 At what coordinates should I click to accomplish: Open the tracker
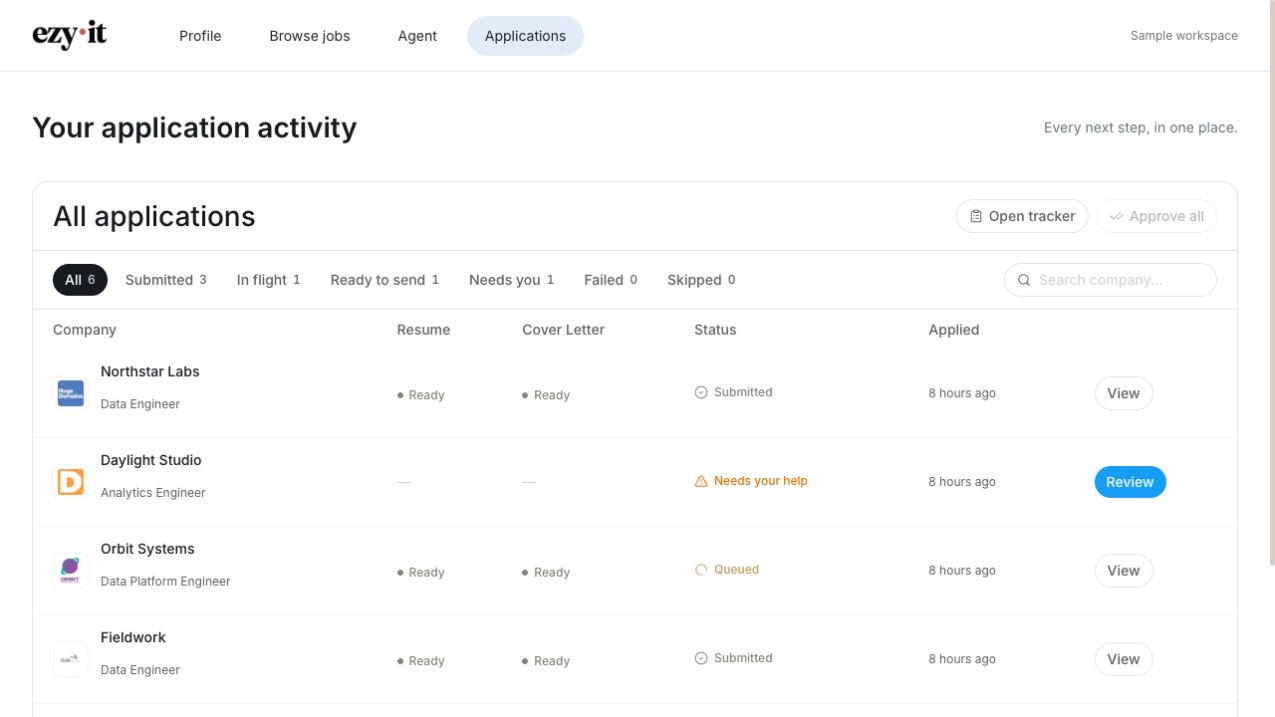pos(1022,216)
